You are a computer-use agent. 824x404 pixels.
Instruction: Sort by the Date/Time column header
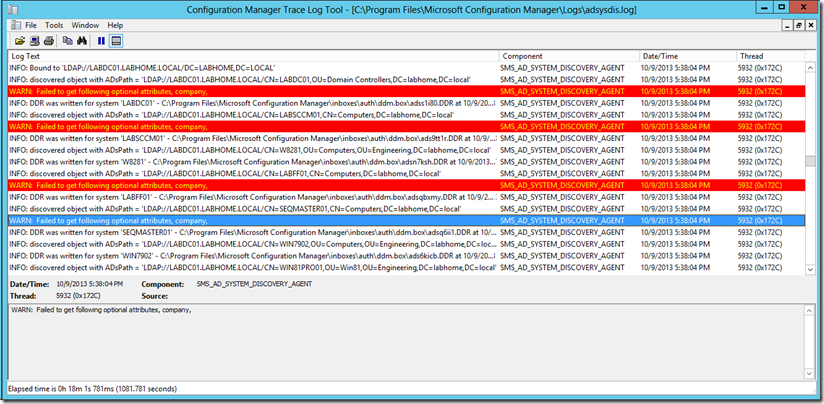[x=687, y=56]
